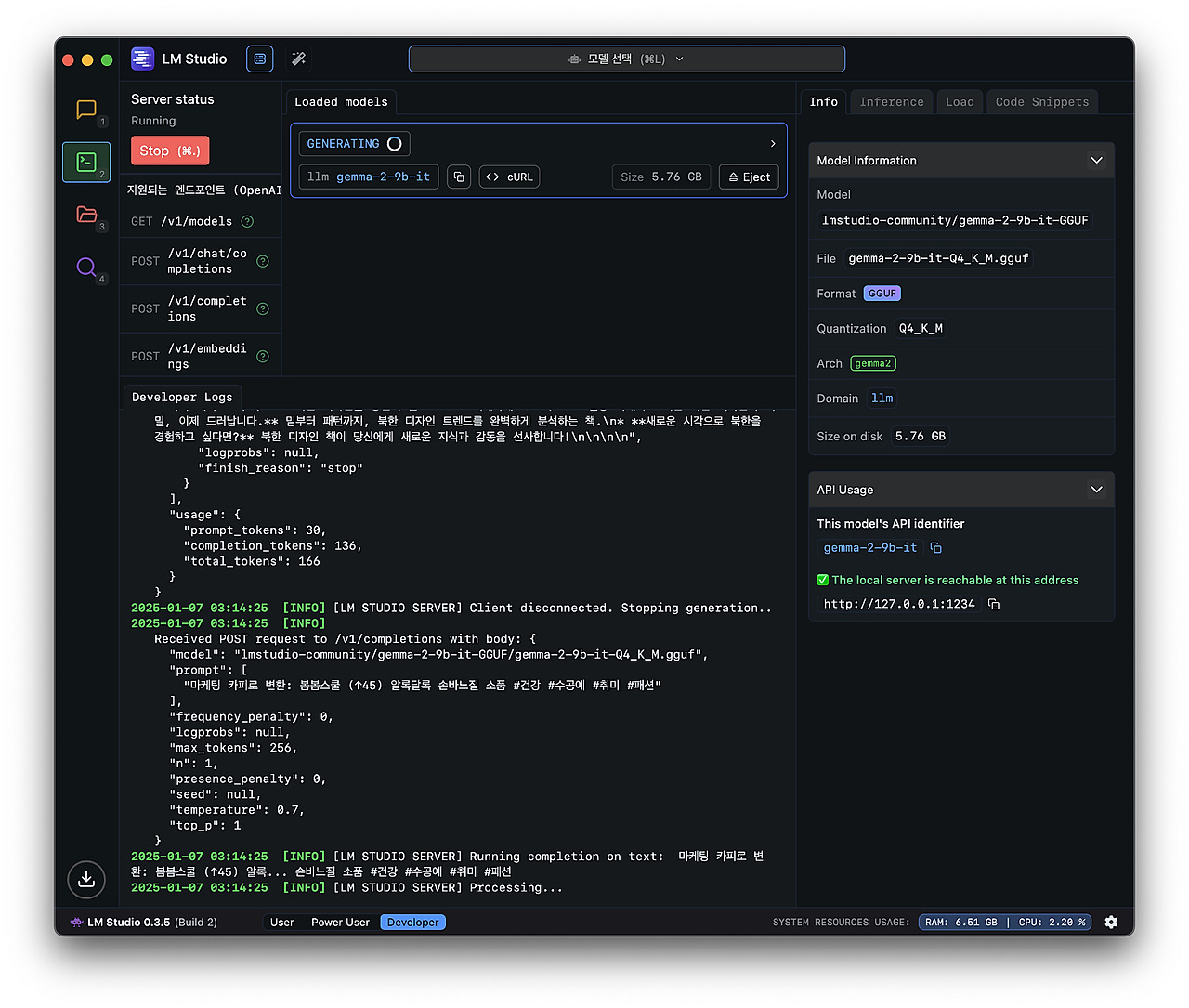The height and width of the screenshot is (1008, 1189).
Task: Collapse the Model Information section
Action: pyautogui.click(x=1096, y=161)
